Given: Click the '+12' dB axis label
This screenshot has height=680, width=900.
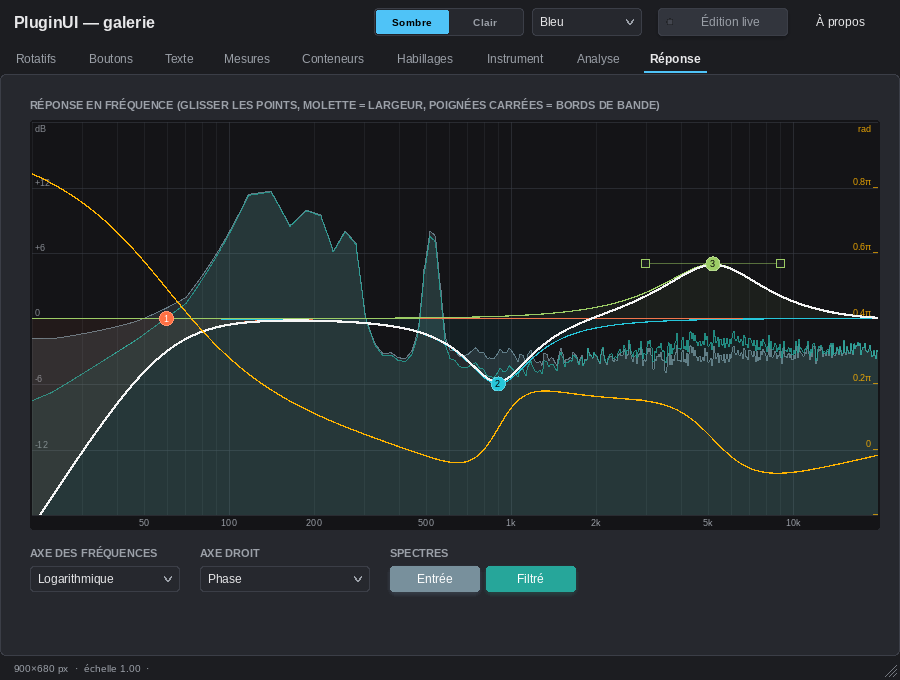Looking at the screenshot, I should coord(42,183).
